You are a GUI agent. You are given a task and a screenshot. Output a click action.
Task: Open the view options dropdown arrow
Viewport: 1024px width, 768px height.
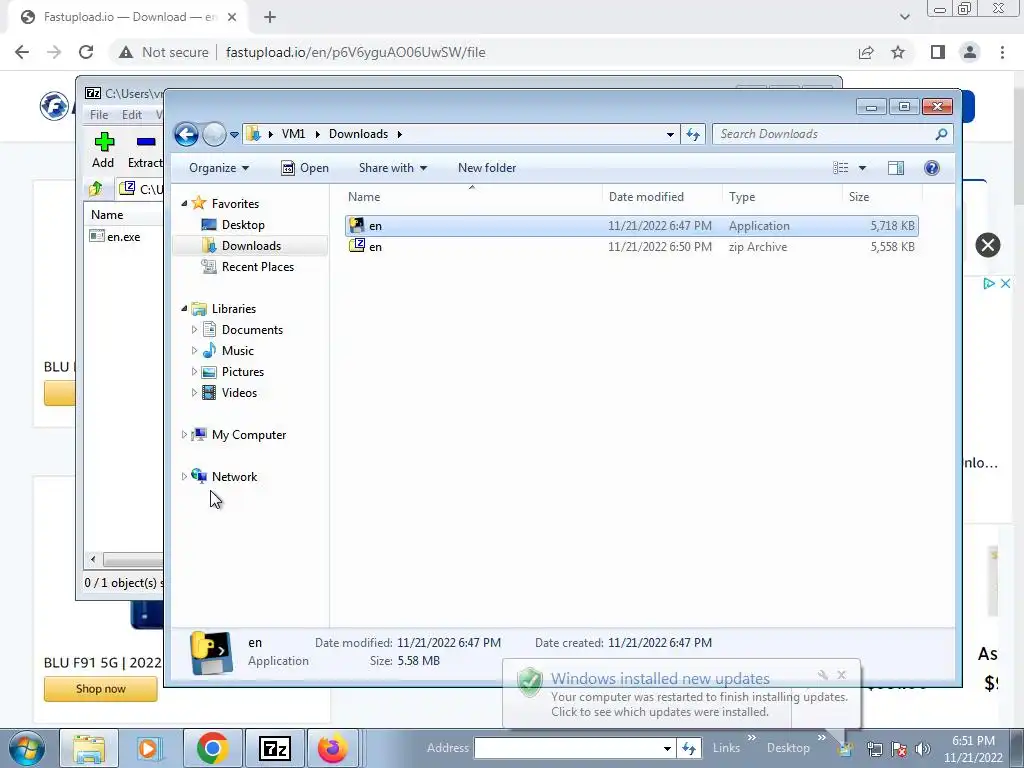[x=862, y=168]
